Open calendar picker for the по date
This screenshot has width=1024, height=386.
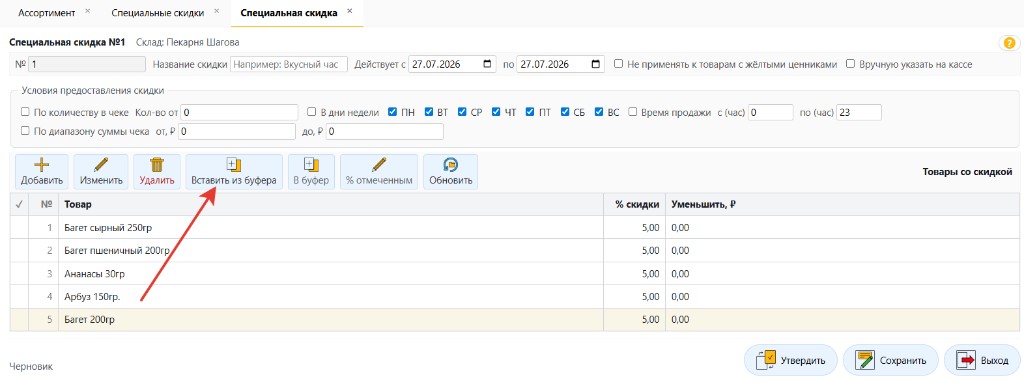pos(596,65)
